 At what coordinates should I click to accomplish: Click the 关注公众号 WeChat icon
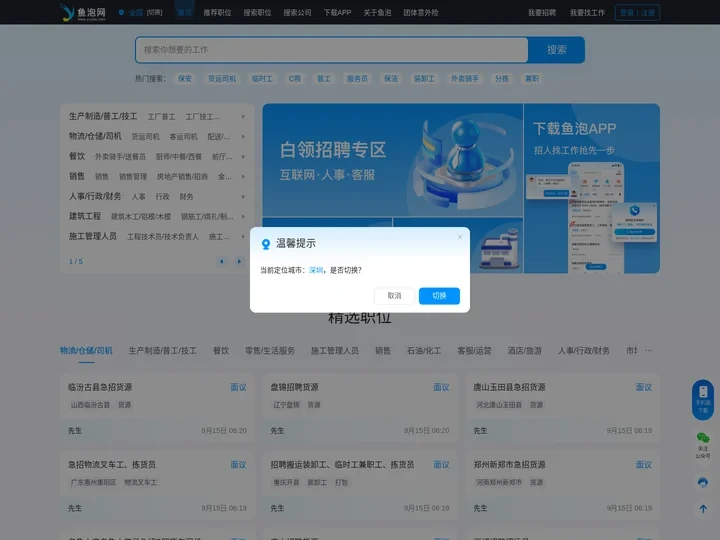coord(703,444)
